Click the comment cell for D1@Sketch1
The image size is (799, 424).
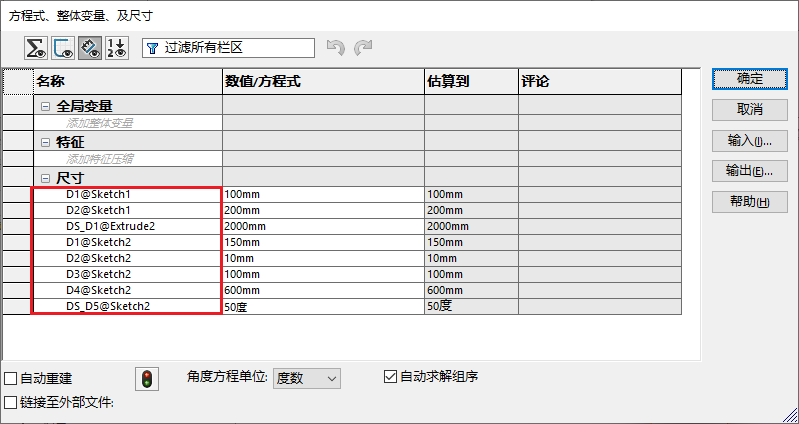(600, 195)
